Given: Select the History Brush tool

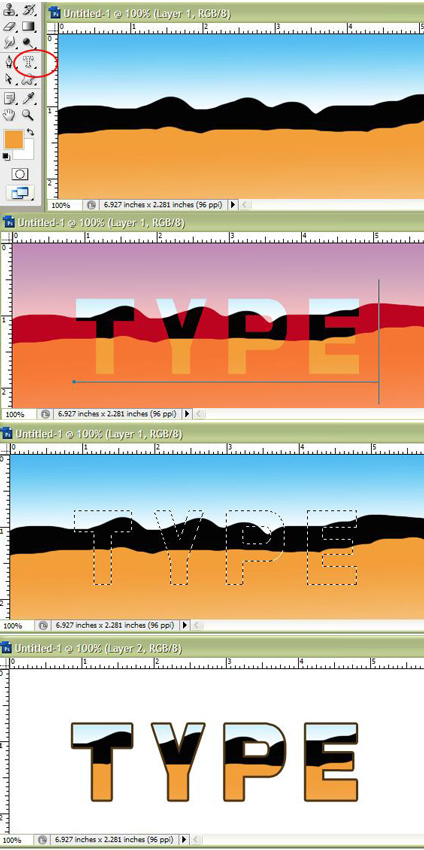Looking at the screenshot, I should tap(28, 8).
